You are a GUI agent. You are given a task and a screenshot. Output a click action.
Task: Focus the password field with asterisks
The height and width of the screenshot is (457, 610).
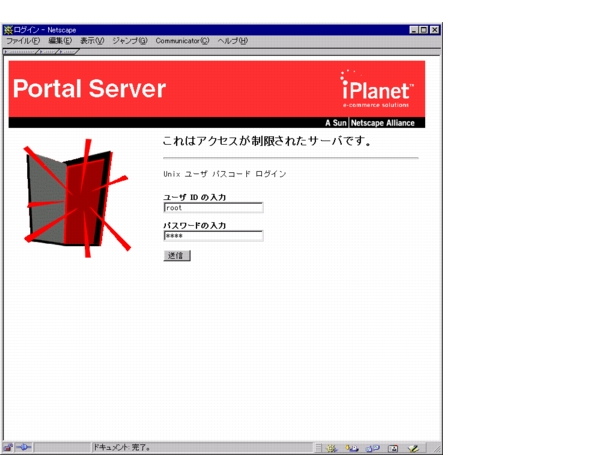point(213,236)
